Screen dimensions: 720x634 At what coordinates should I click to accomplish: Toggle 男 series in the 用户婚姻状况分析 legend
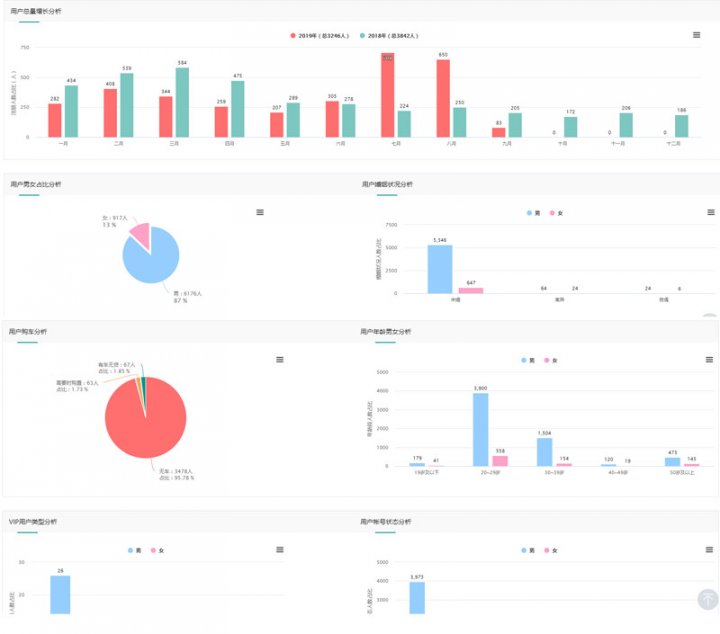533,213
